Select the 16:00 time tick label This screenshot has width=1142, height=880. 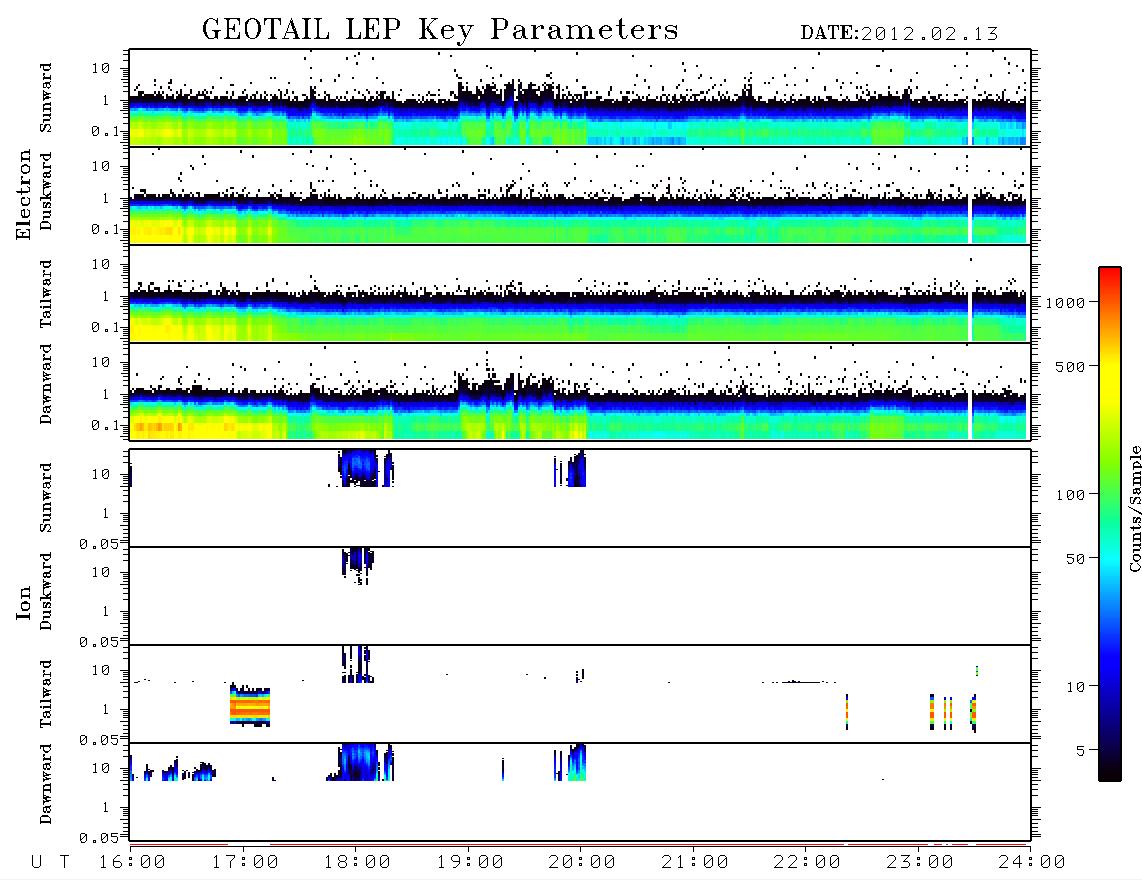tap(132, 863)
